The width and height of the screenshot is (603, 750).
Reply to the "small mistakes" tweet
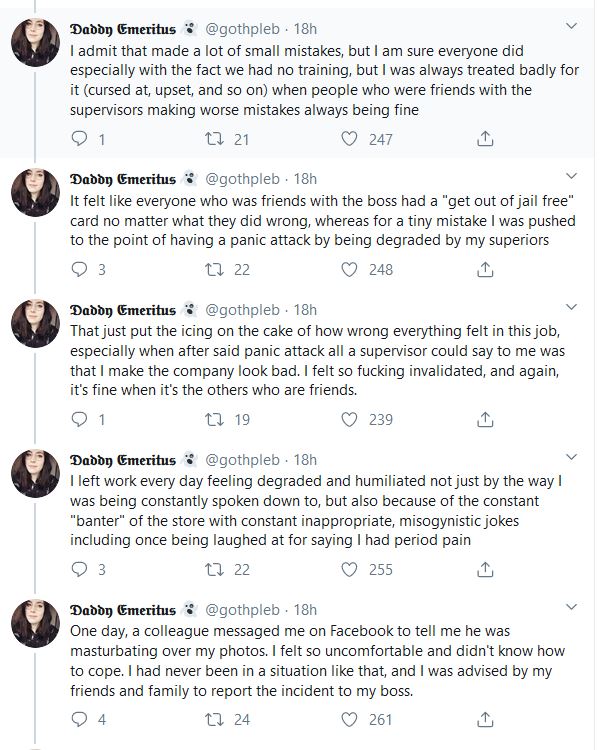coord(83,140)
